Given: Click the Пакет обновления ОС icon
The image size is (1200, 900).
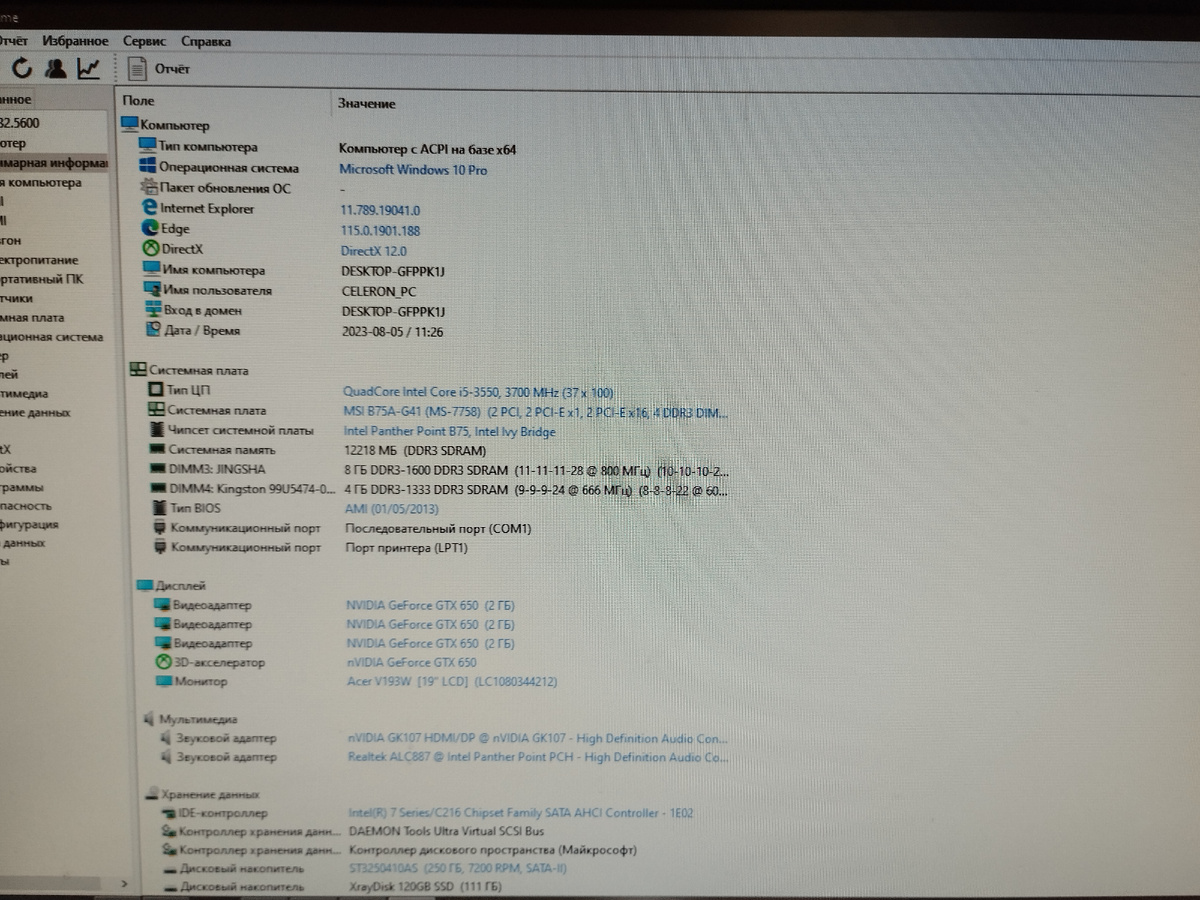Looking at the screenshot, I should point(149,187).
